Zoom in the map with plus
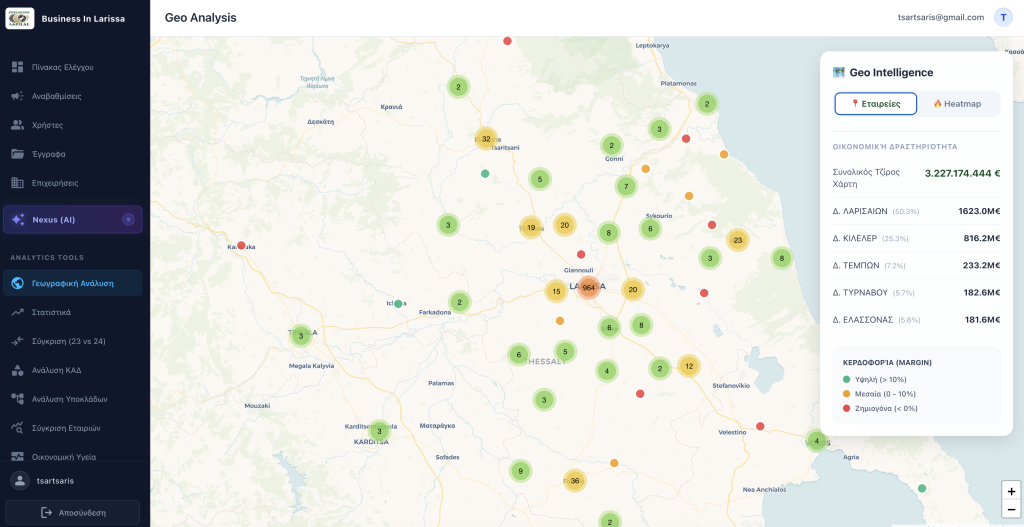This screenshot has width=1024, height=527. pos(1012,492)
